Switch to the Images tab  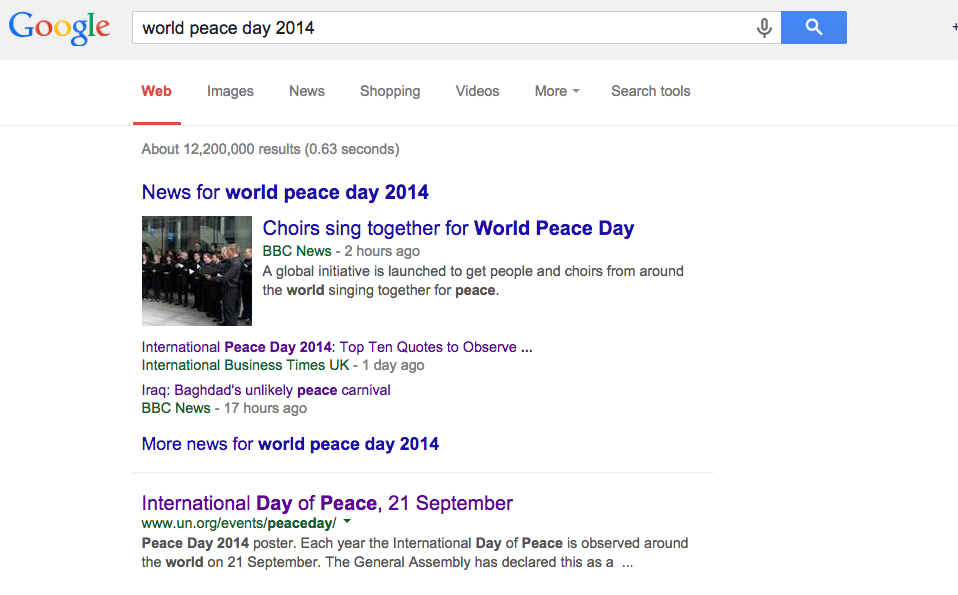pyautogui.click(x=230, y=91)
